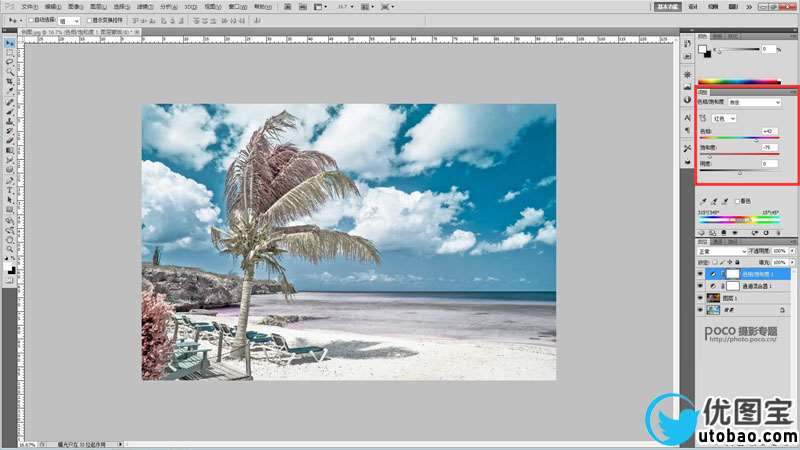Open Mini Bridge from the application bar
This screenshot has height=450, width=800.
303,7
